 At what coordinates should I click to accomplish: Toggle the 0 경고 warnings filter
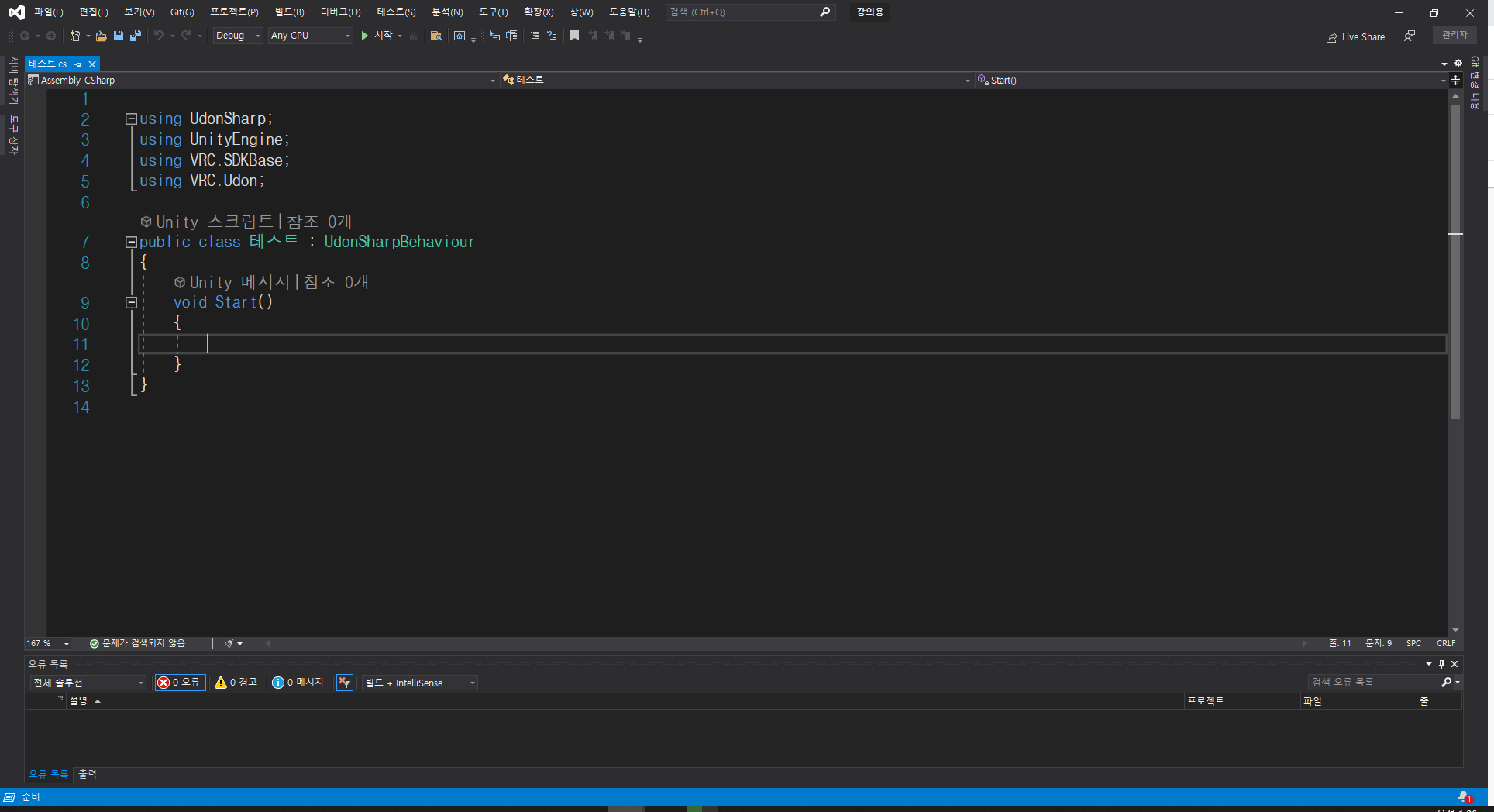(x=236, y=683)
